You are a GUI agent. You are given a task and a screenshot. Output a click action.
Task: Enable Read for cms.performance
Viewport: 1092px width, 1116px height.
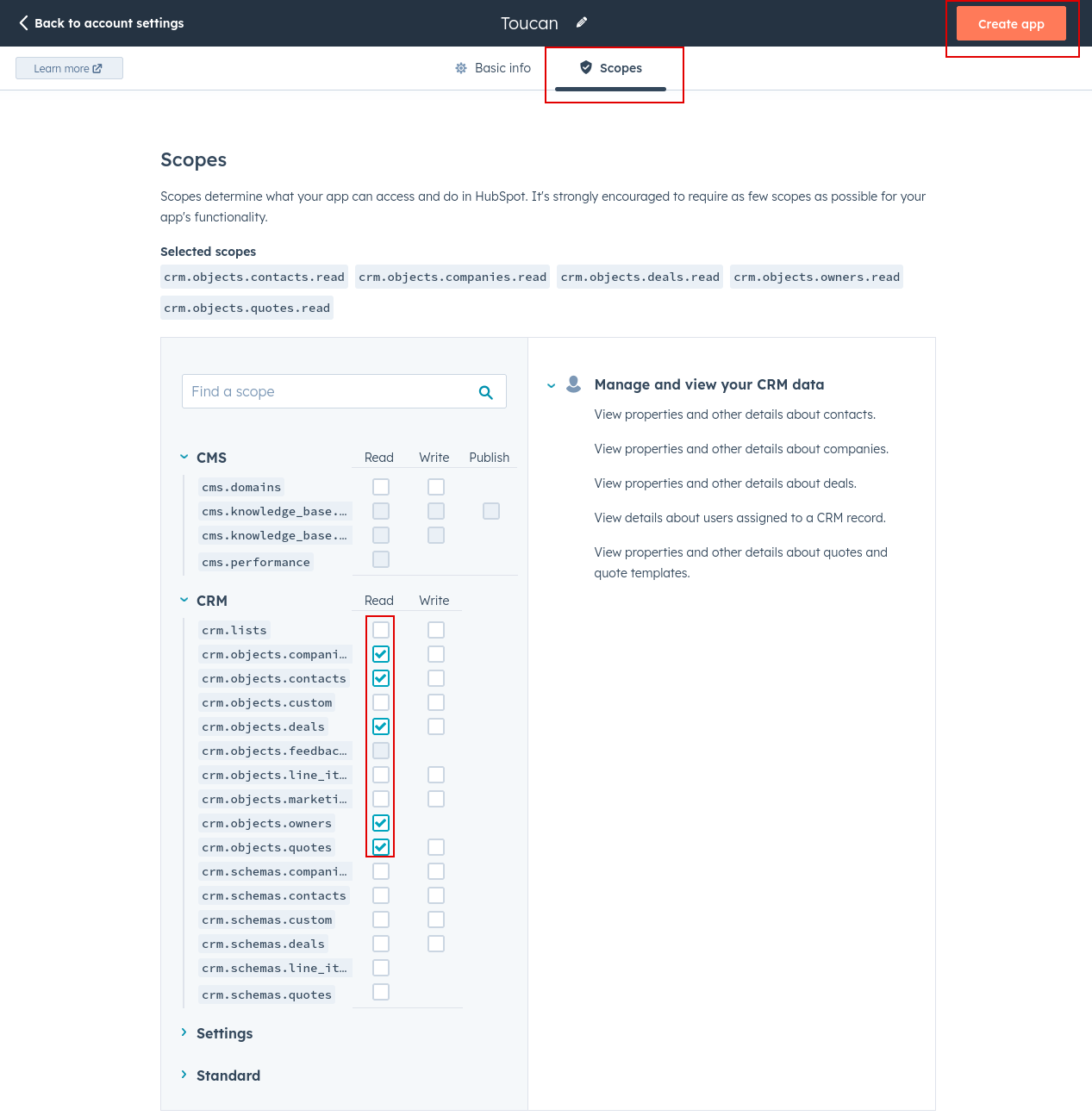pyautogui.click(x=380, y=558)
